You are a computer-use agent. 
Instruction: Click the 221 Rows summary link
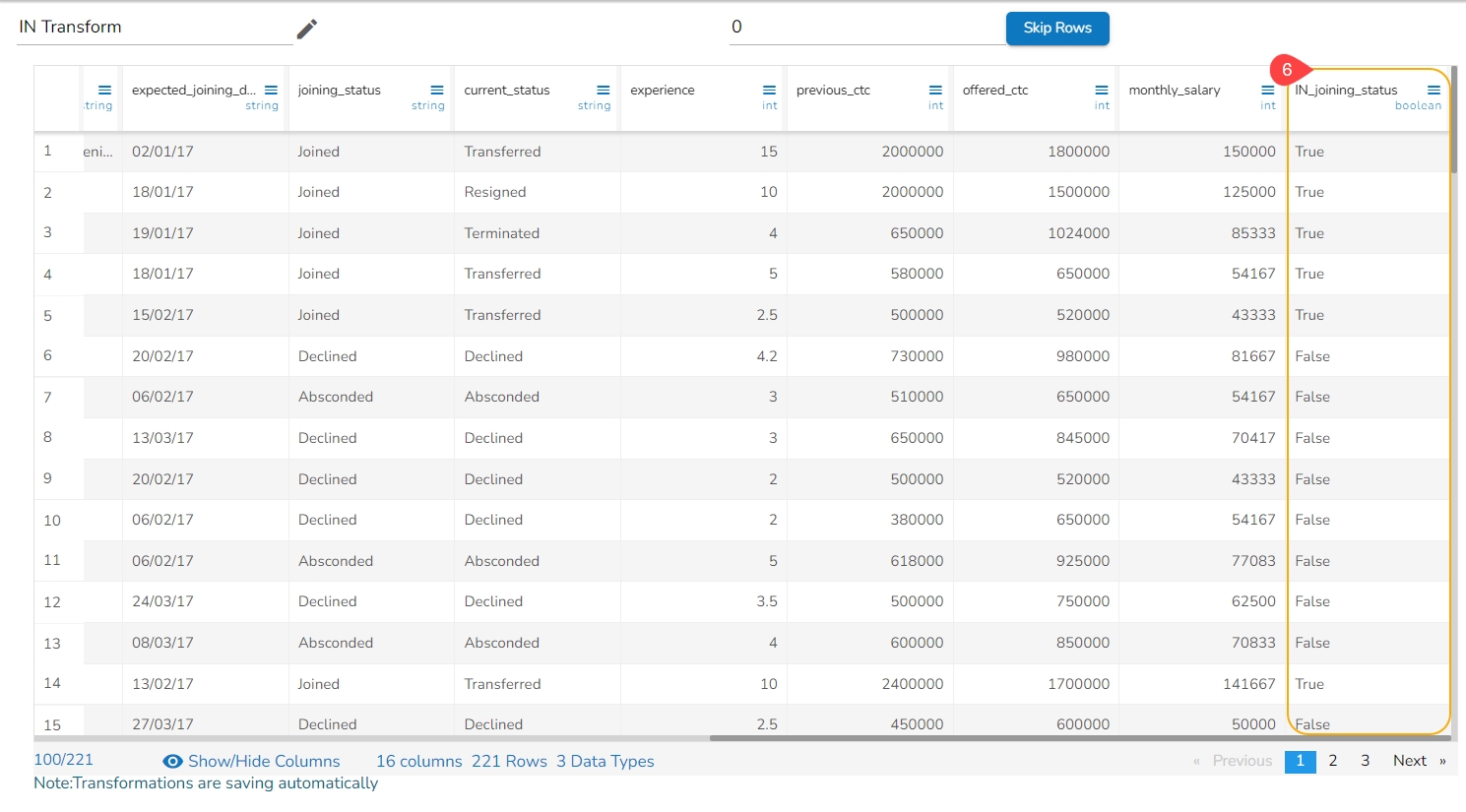pos(509,761)
